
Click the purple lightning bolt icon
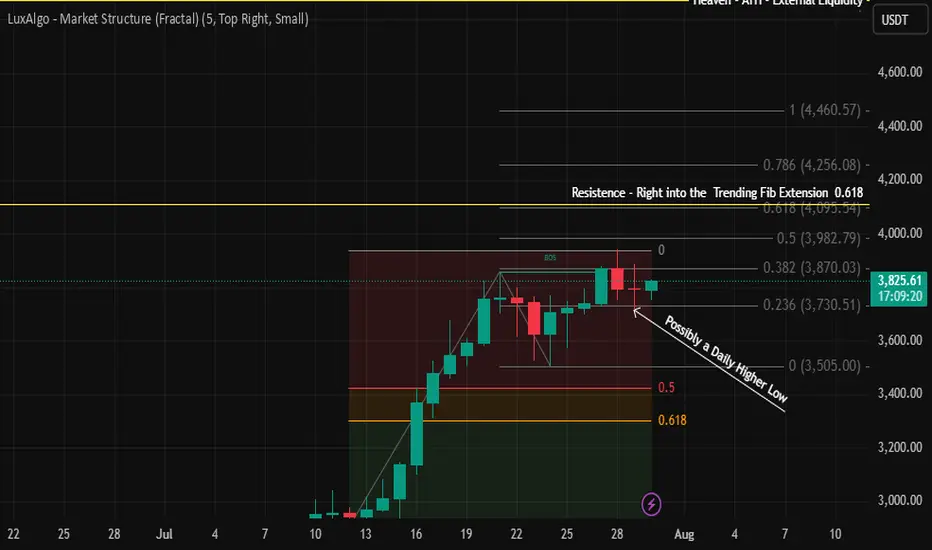(651, 504)
